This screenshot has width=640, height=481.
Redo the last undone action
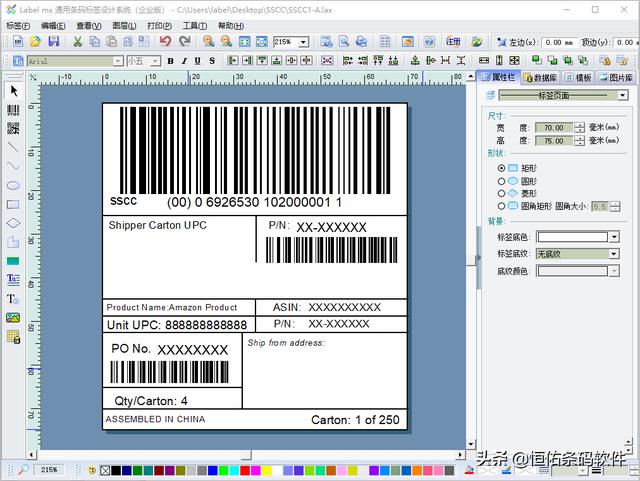[185, 41]
